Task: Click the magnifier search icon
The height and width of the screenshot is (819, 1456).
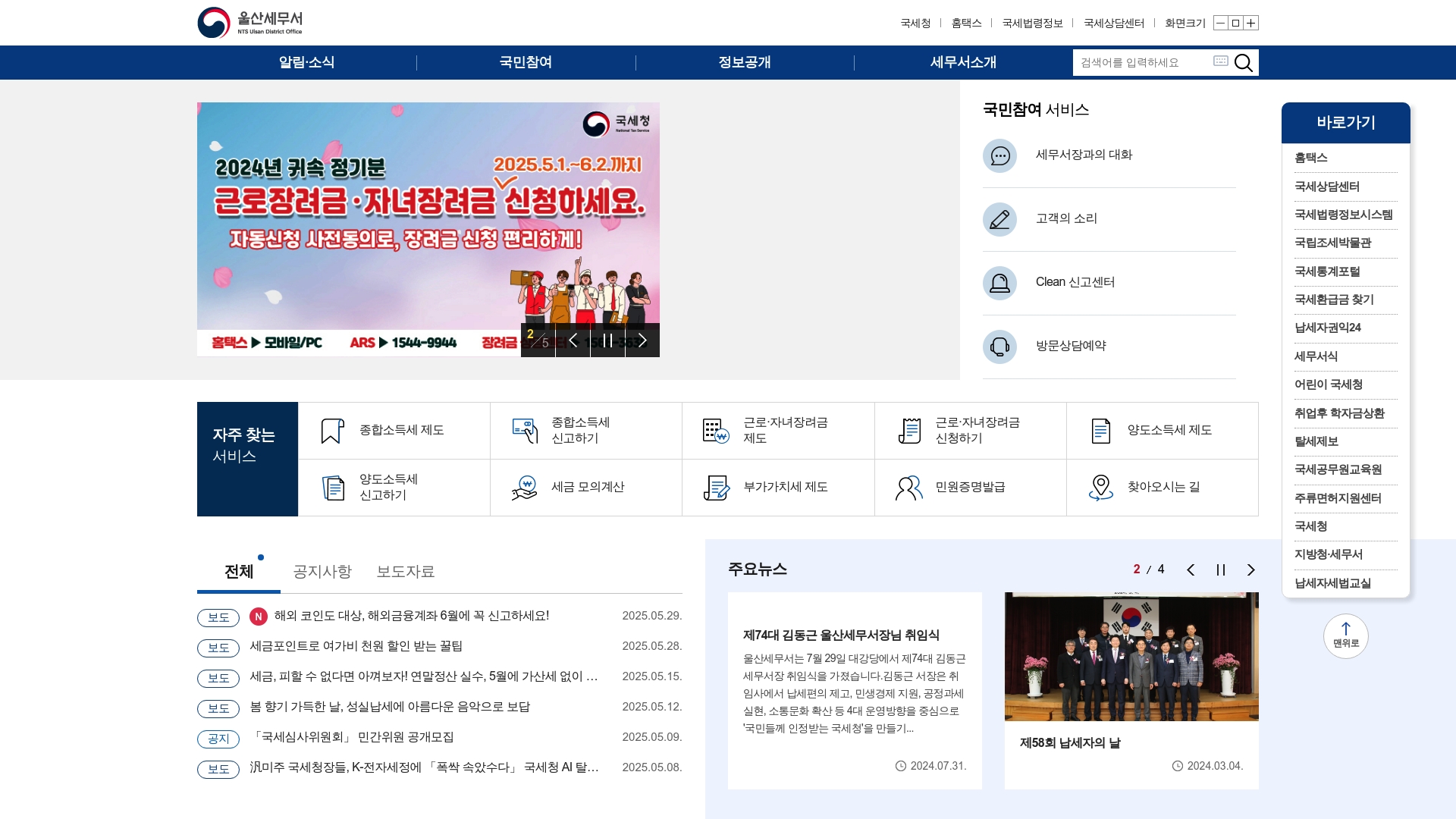Action: [1244, 62]
